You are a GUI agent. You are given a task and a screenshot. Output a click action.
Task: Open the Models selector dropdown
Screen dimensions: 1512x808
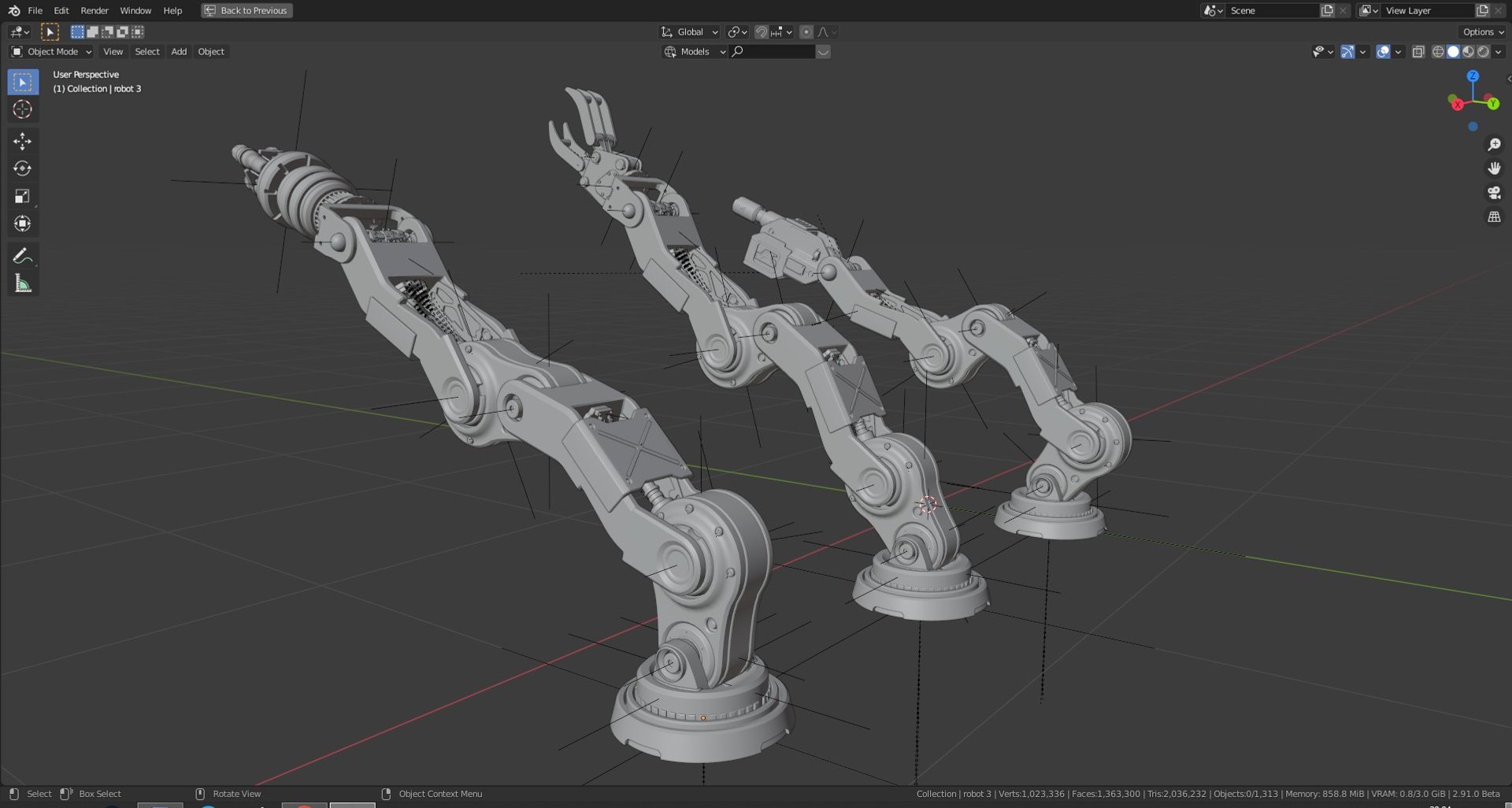(x=695, y=52)
